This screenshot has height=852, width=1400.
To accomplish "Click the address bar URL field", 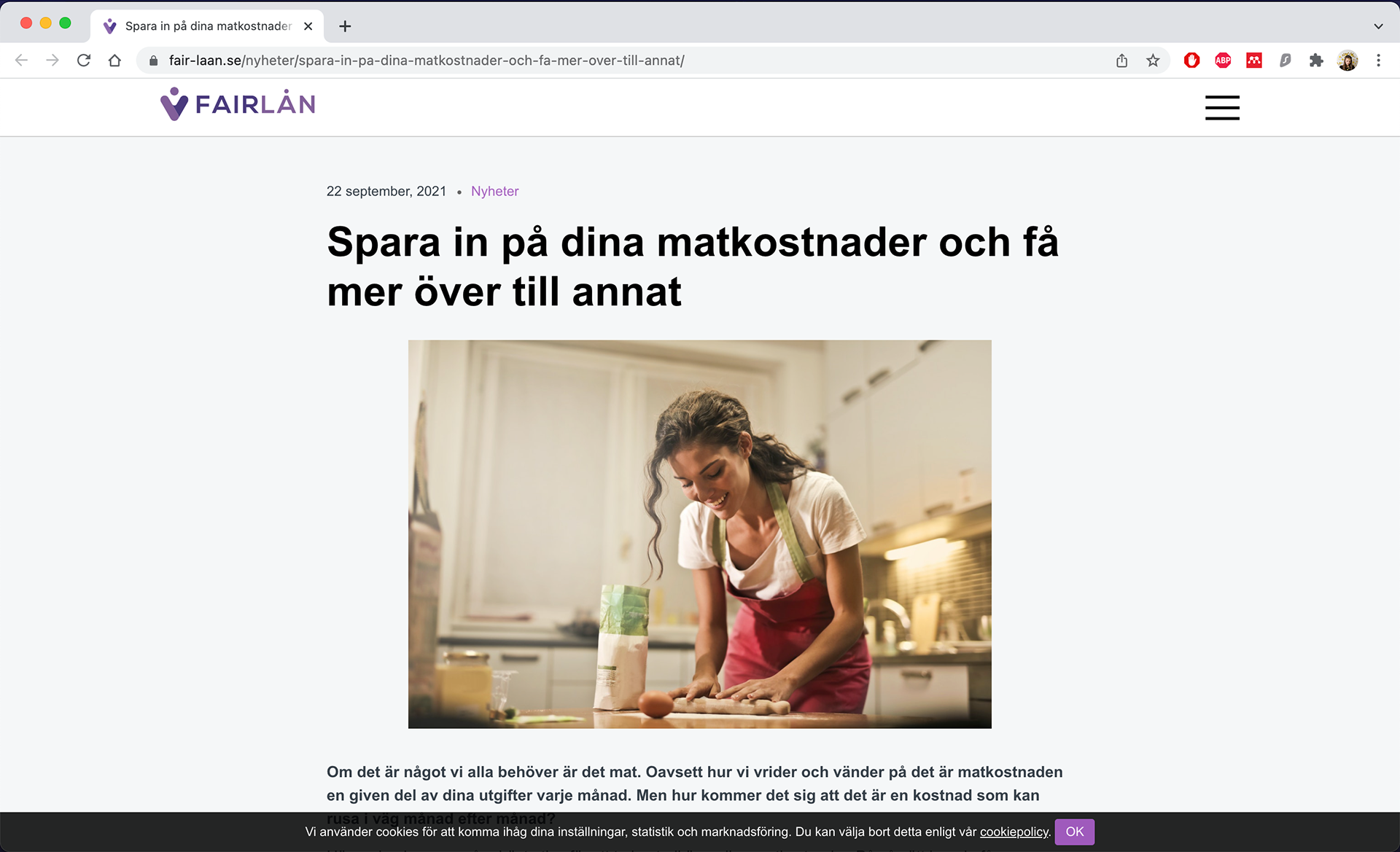I will click(627, 60).
